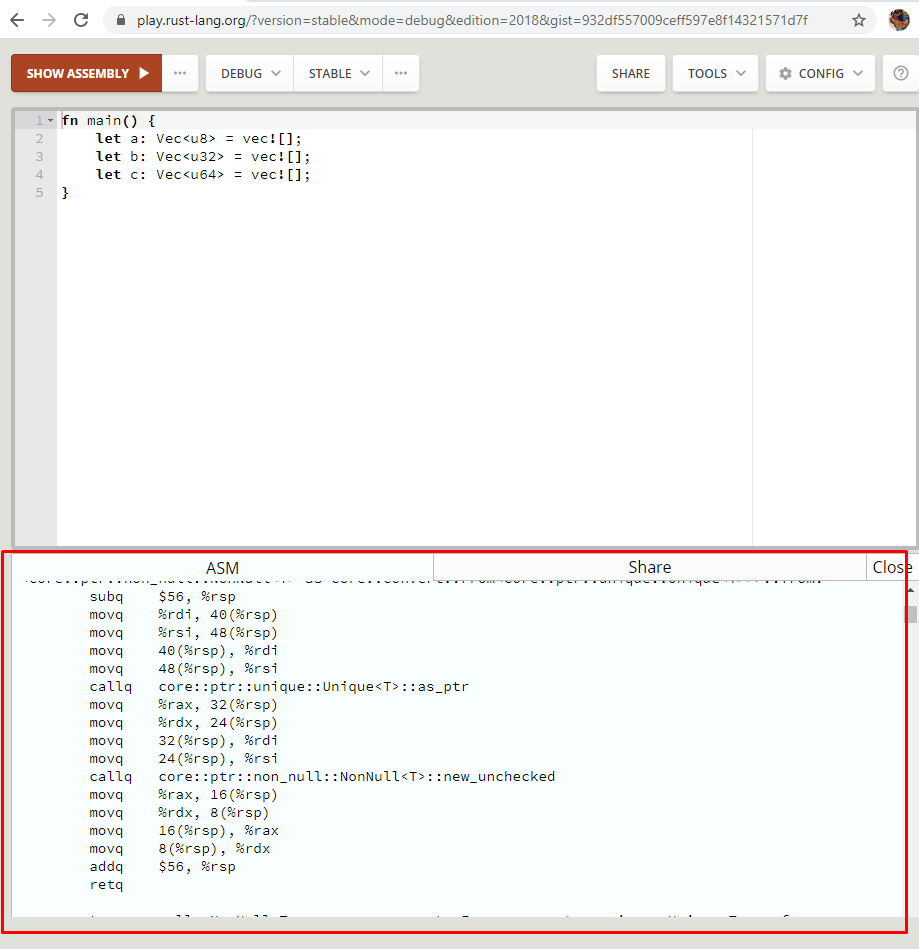Click 'movq %rax, 32(%rsp)' assembly line
Image resolution: width=919 pixels, height=949 pixels.
183,704
